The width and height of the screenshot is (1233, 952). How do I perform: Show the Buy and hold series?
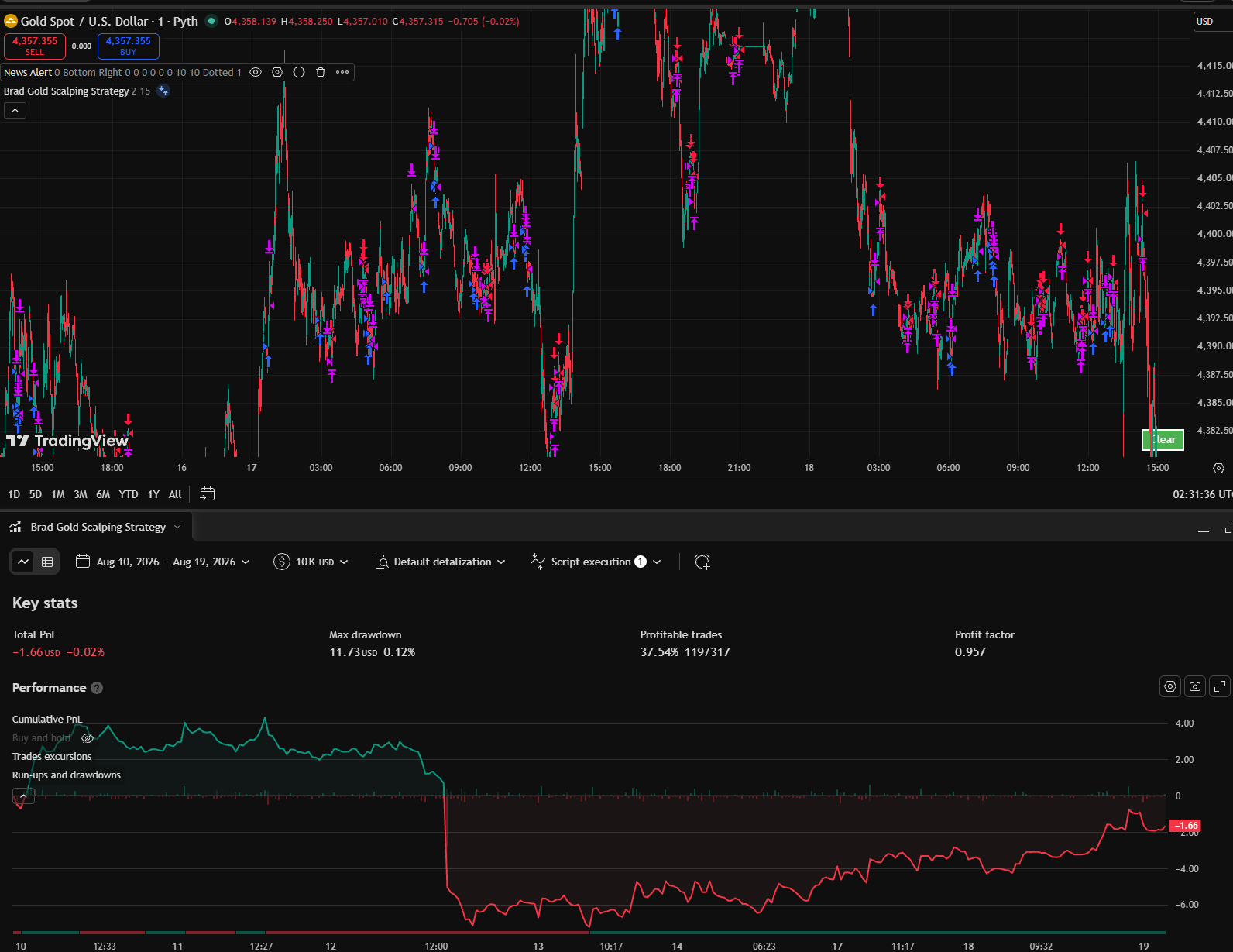pyautogui.click(x=88, y=738)
